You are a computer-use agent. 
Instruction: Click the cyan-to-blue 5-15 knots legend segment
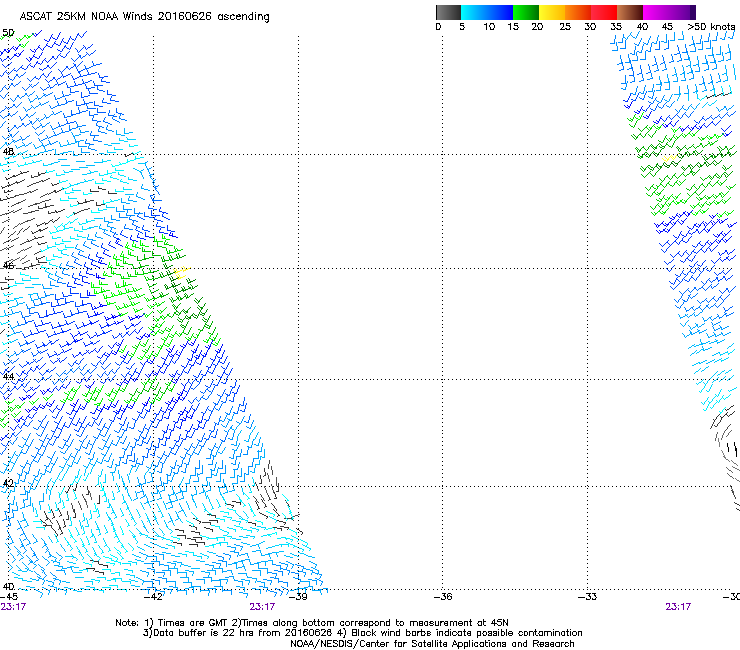(487, 12)
